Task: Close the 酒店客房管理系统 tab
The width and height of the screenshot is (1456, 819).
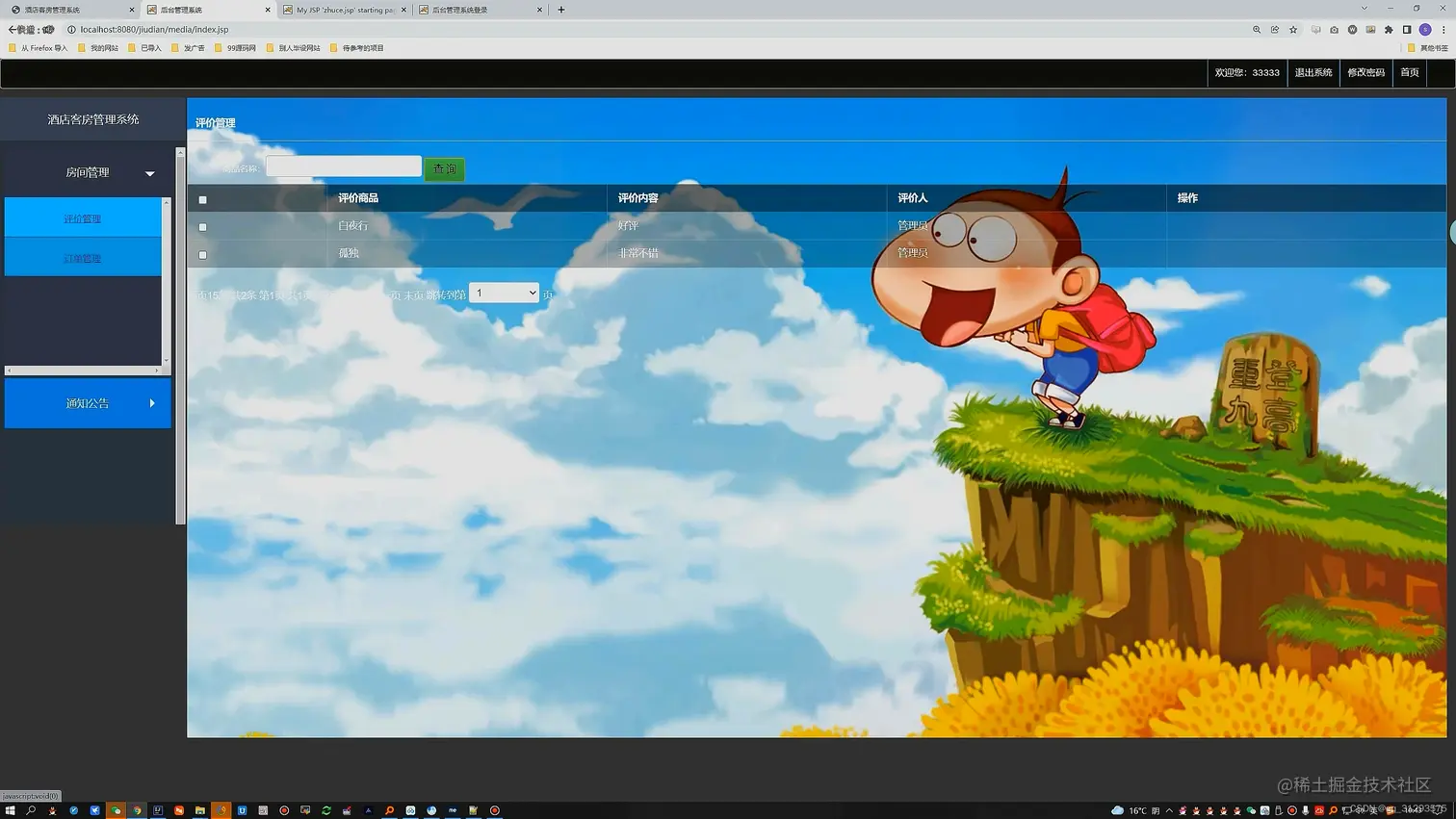Action: [x=132, y=10]
